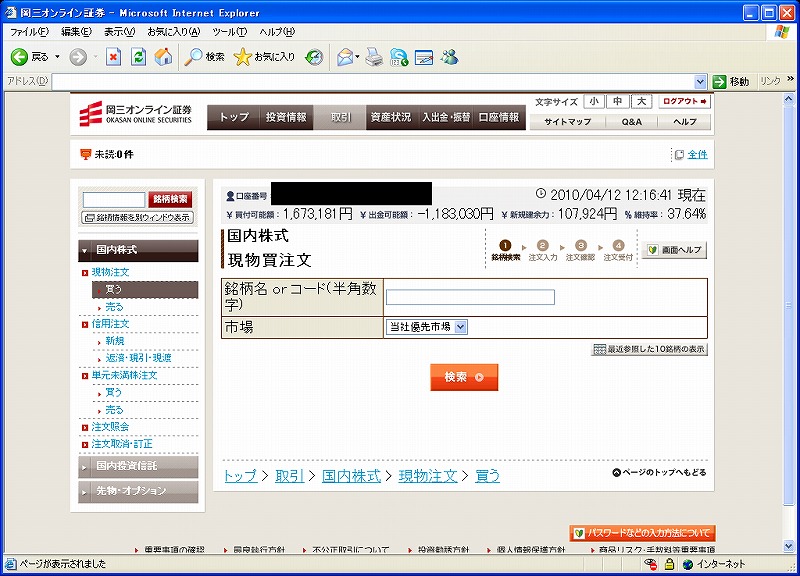The width and height of the screenshot is (800, 576).
Task: Select the 大 text size option
Action: click(x=642, y=102)
